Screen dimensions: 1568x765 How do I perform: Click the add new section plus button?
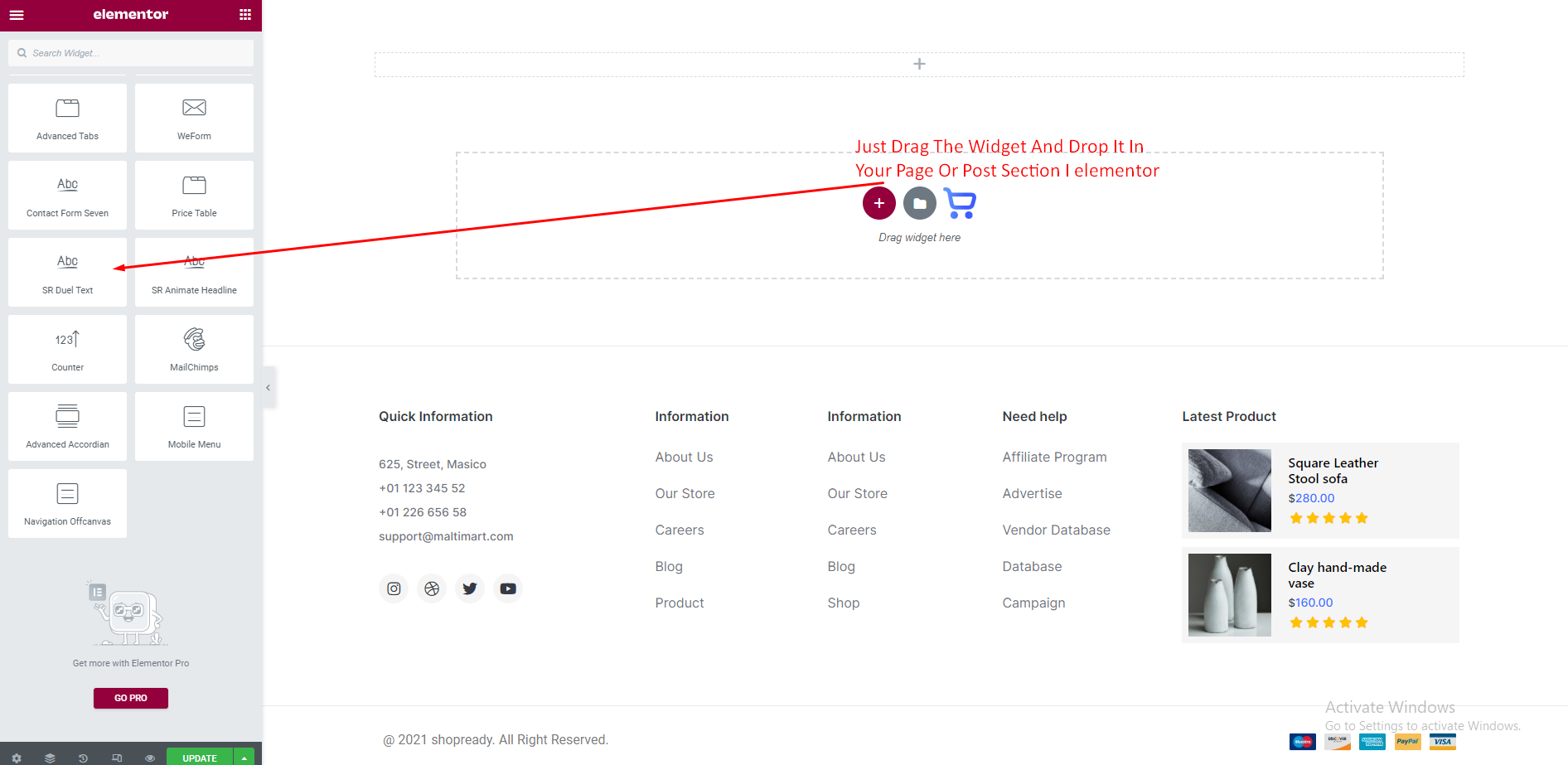(x=878, y=203)
